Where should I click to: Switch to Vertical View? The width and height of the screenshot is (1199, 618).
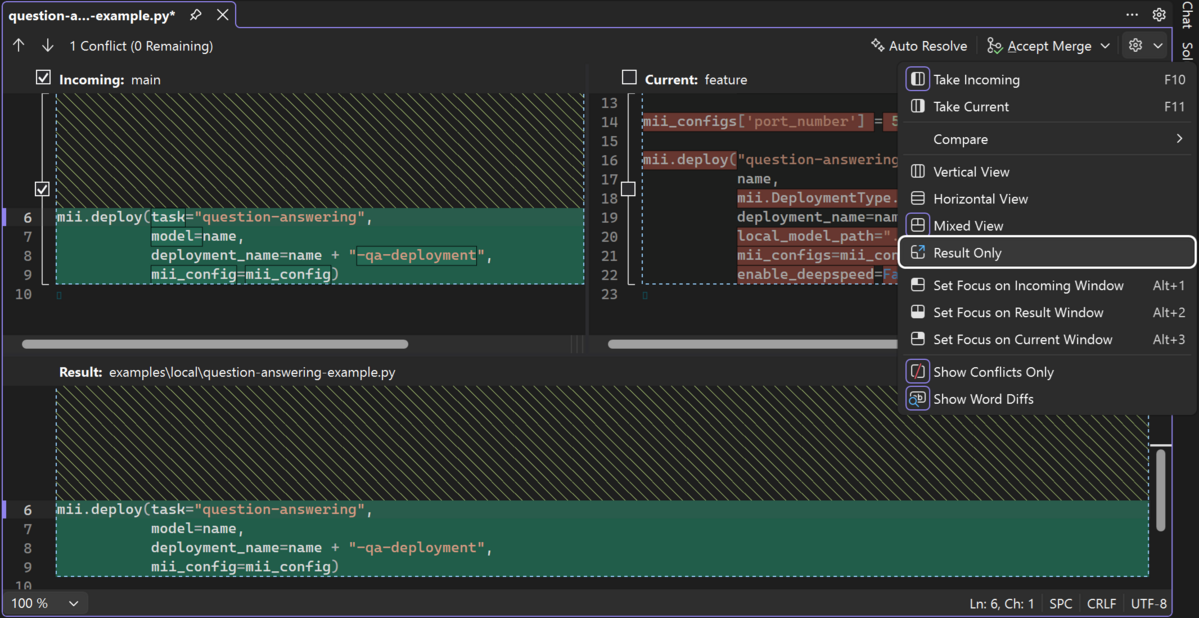[1047, 172]
